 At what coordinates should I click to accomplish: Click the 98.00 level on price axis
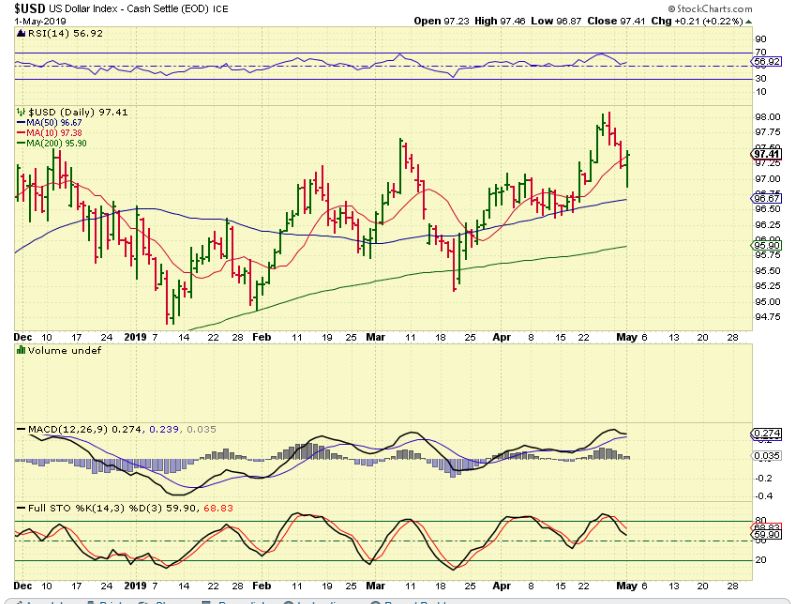coord(768,117)
